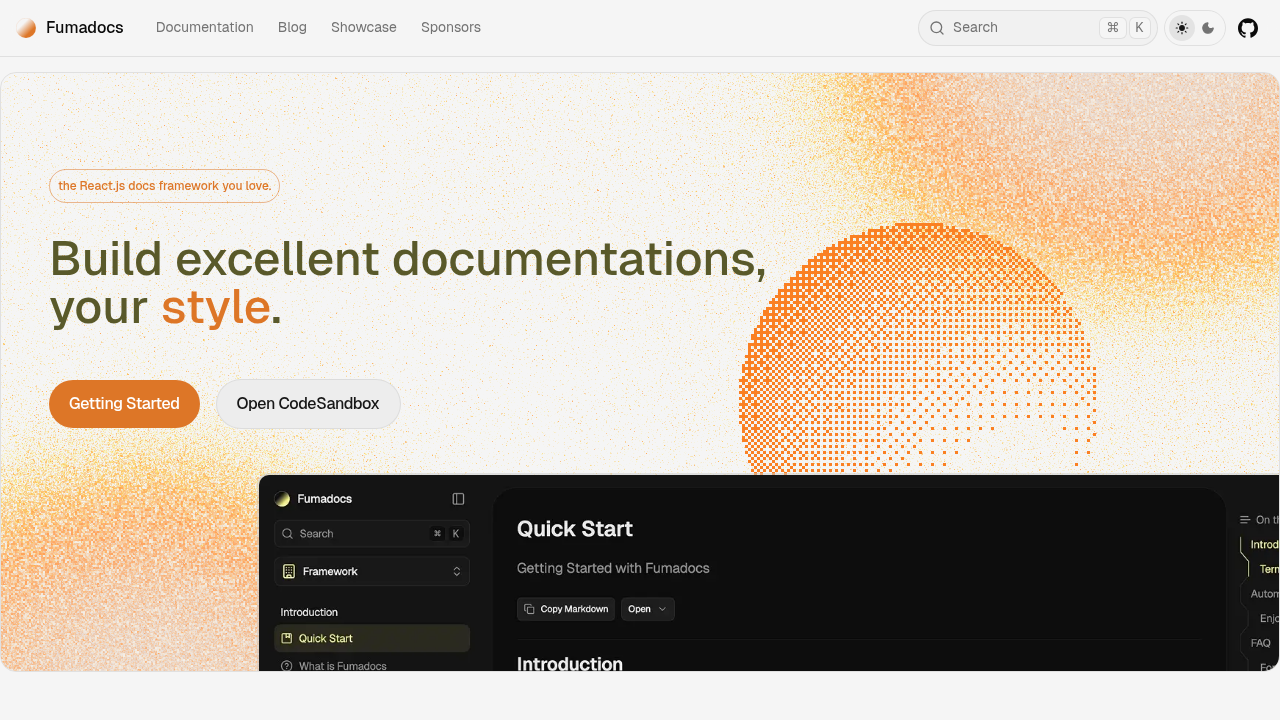Click Open CodeSandbox button

click(308, 404)
